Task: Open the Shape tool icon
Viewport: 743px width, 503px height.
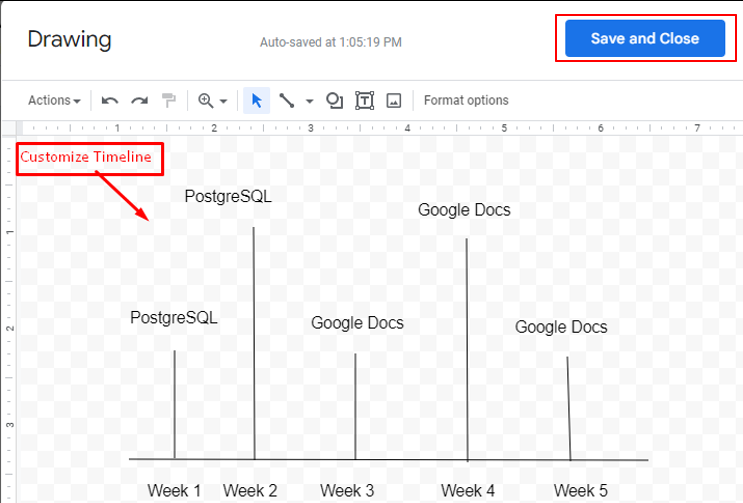Action: pos(335,100)
